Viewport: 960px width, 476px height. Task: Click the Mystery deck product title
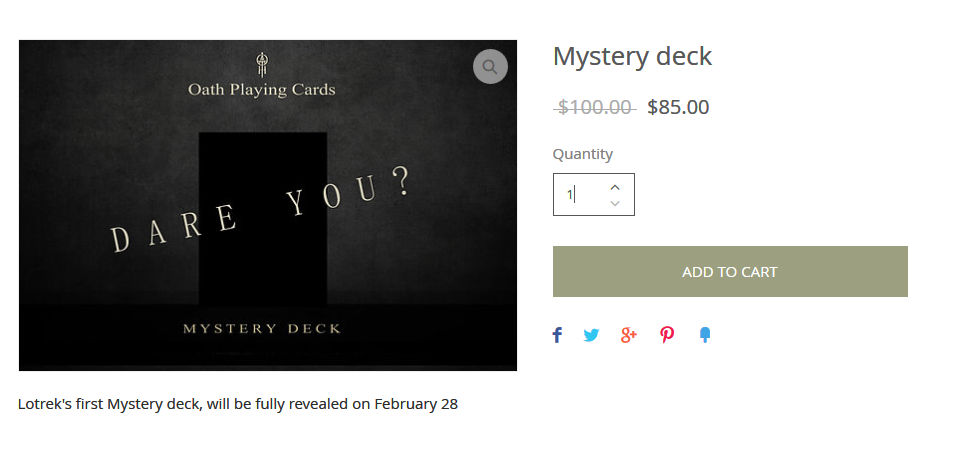tap(632, 56)
